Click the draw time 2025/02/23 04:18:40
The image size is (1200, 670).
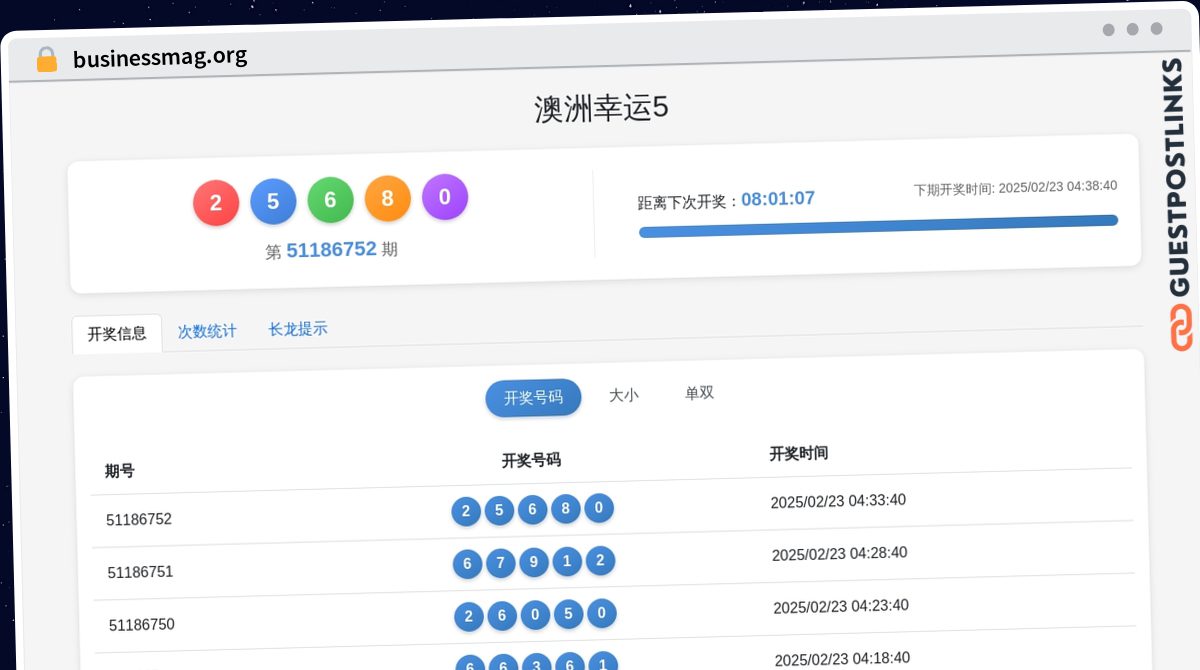click(842, 658)
